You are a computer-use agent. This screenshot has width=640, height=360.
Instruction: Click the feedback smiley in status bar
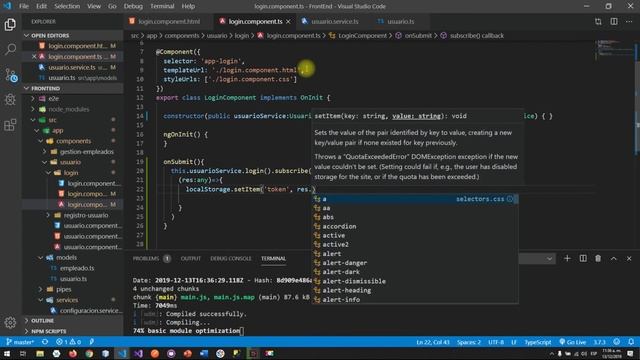(616, 342)
